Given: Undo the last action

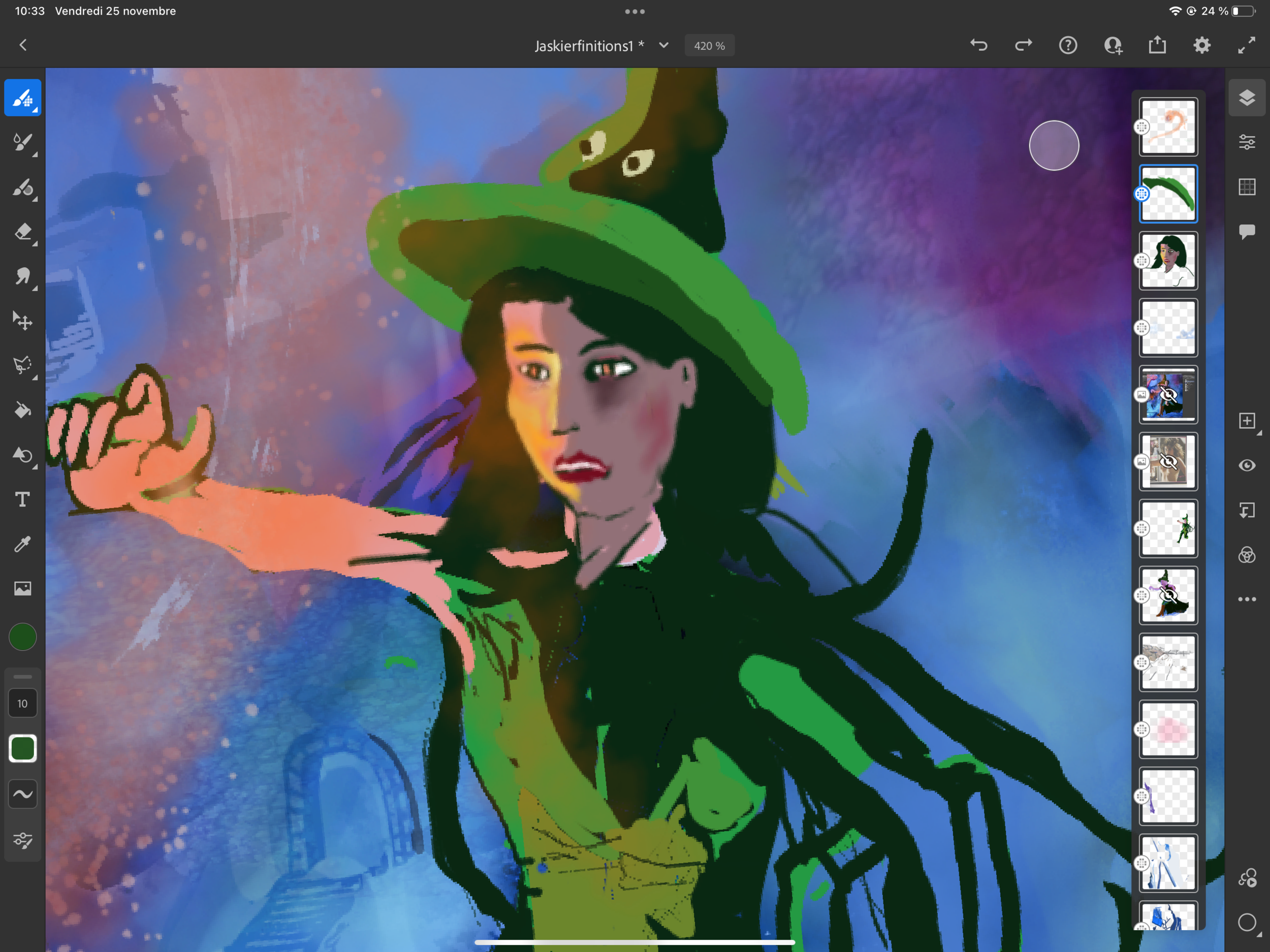Looking at the screenshot, I should (979, 45).
